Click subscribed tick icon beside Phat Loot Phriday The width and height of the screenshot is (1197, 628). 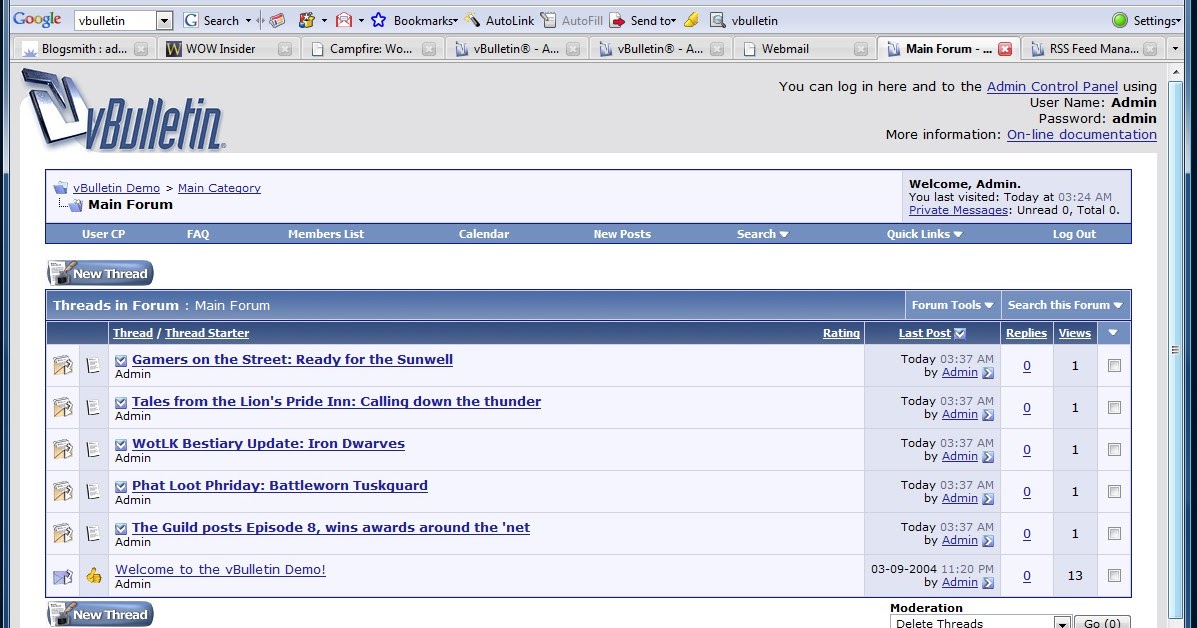click(121, 486)
